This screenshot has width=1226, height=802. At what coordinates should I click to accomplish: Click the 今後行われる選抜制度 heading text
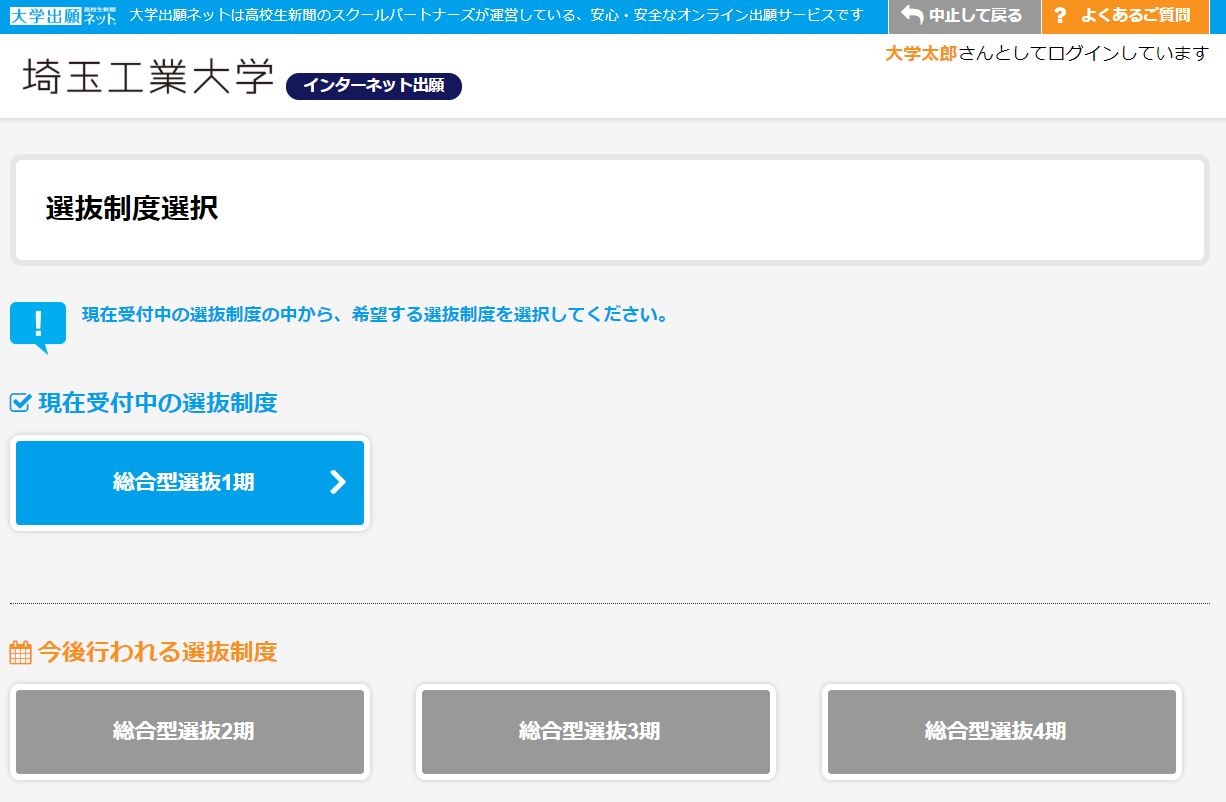[x=158, y=652]
